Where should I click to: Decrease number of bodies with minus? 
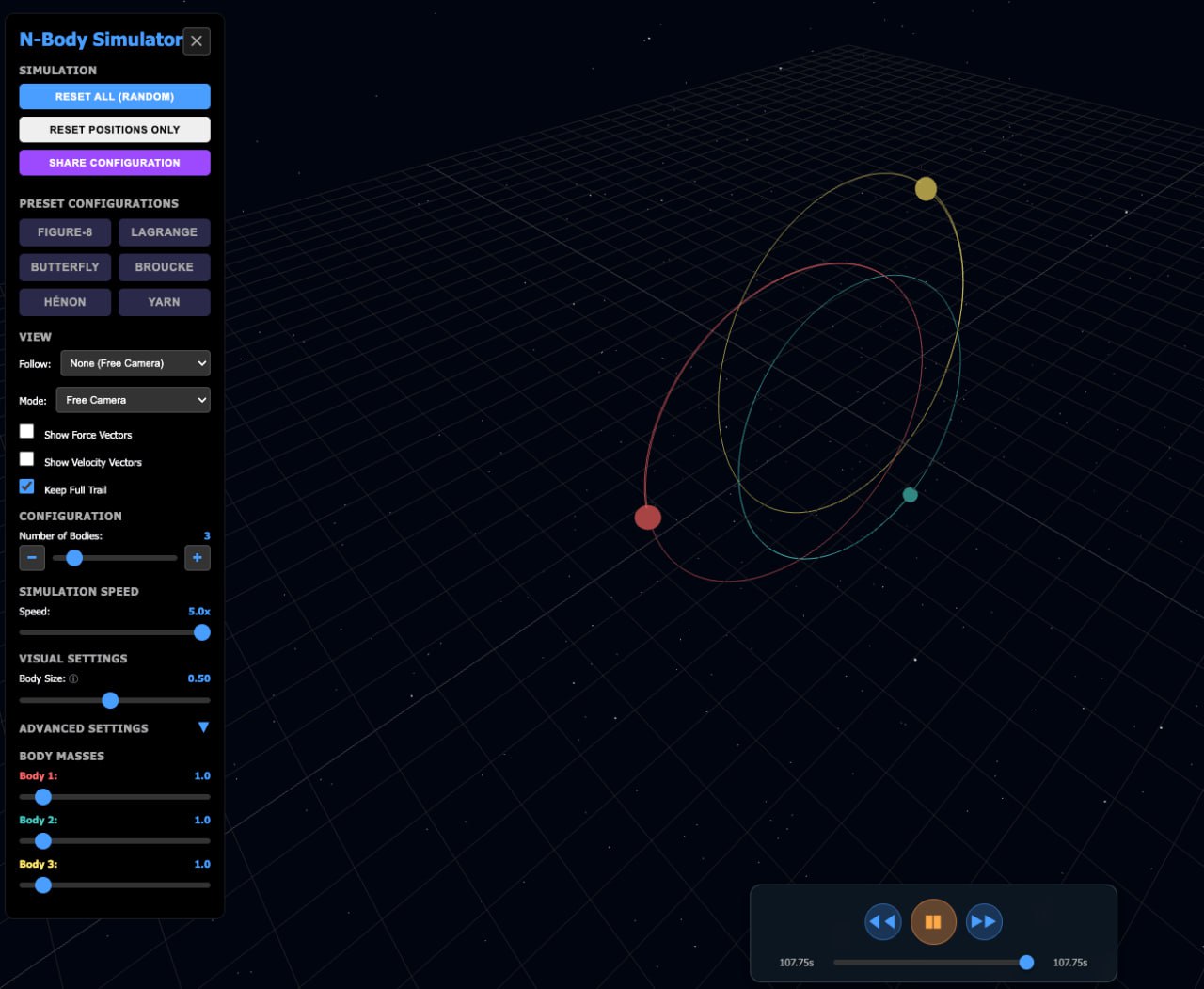32,558
